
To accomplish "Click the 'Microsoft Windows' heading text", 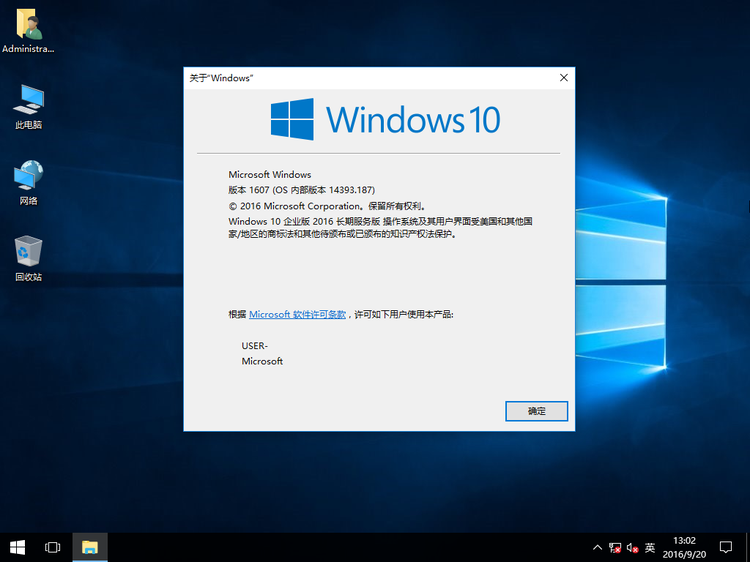I will (x=270, y=175).
